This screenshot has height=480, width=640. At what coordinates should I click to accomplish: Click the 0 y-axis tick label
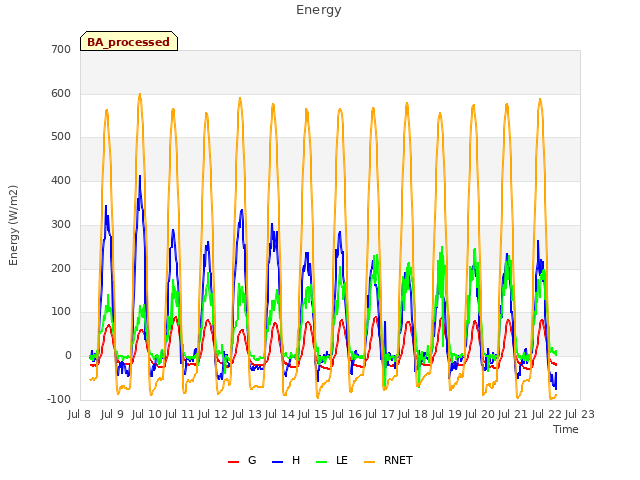(x=68, y=356)
